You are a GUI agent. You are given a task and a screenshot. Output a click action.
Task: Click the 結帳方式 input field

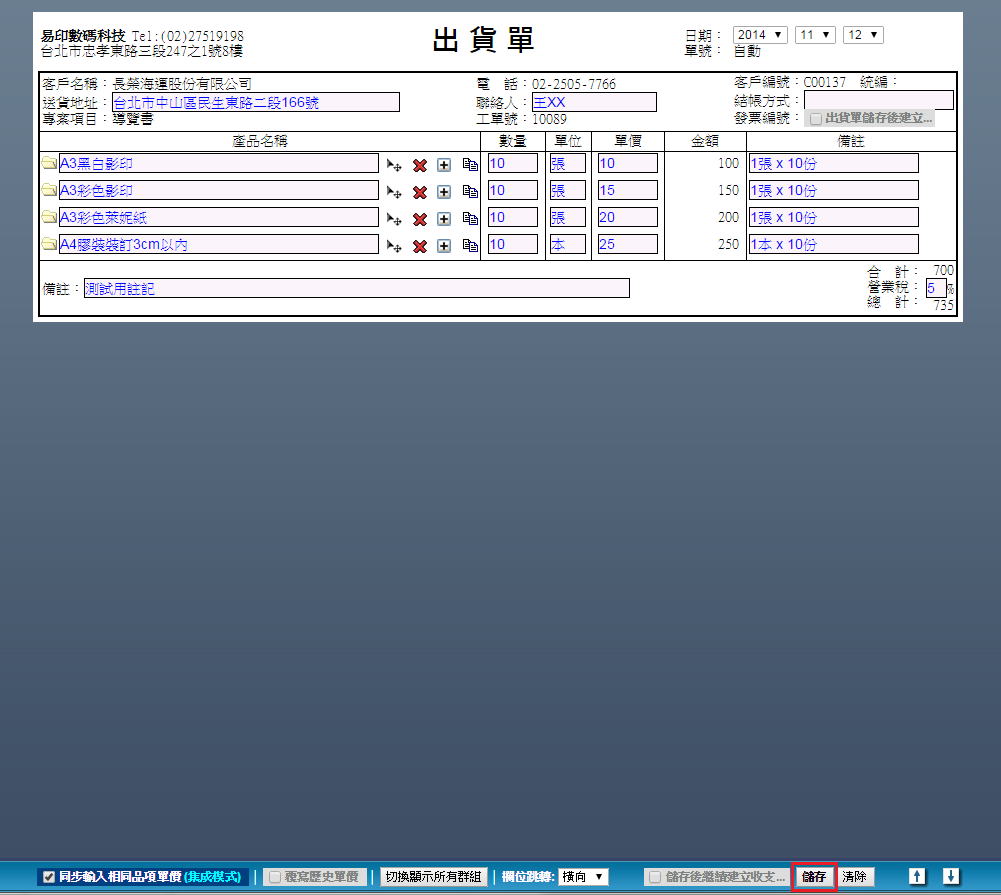878,100
